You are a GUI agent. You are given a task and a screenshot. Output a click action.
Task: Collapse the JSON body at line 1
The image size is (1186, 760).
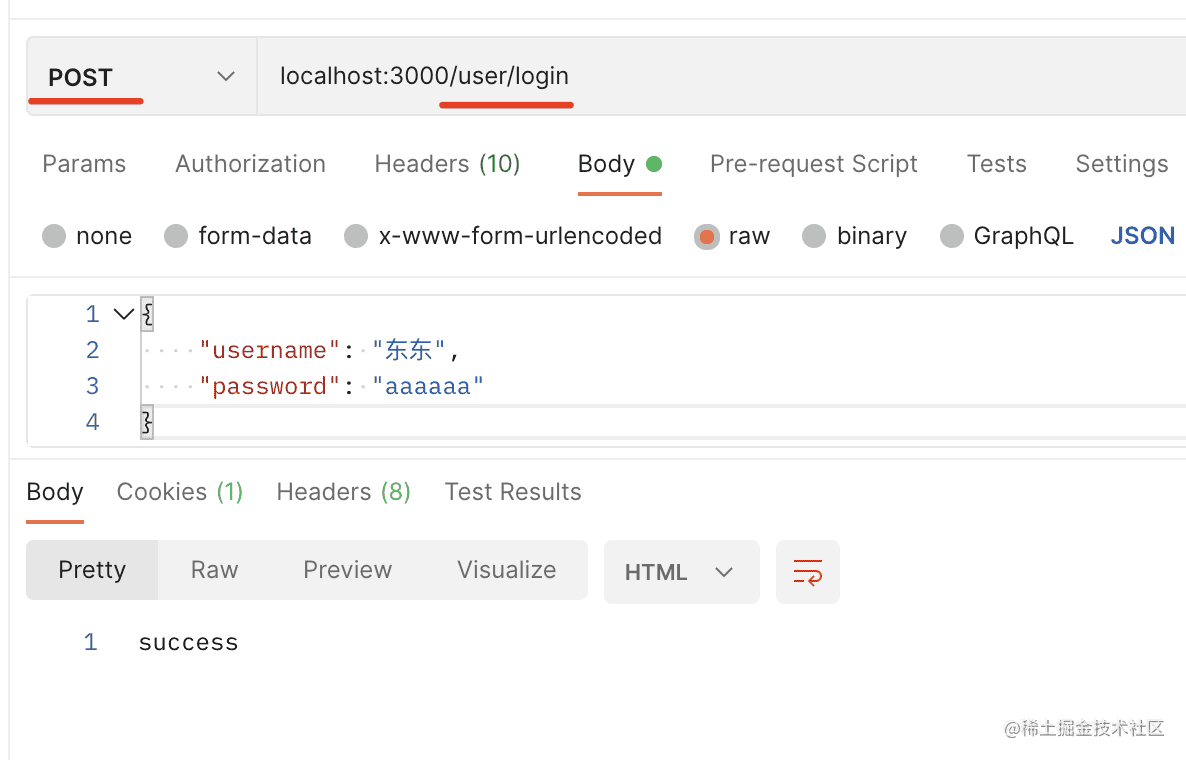124,314
